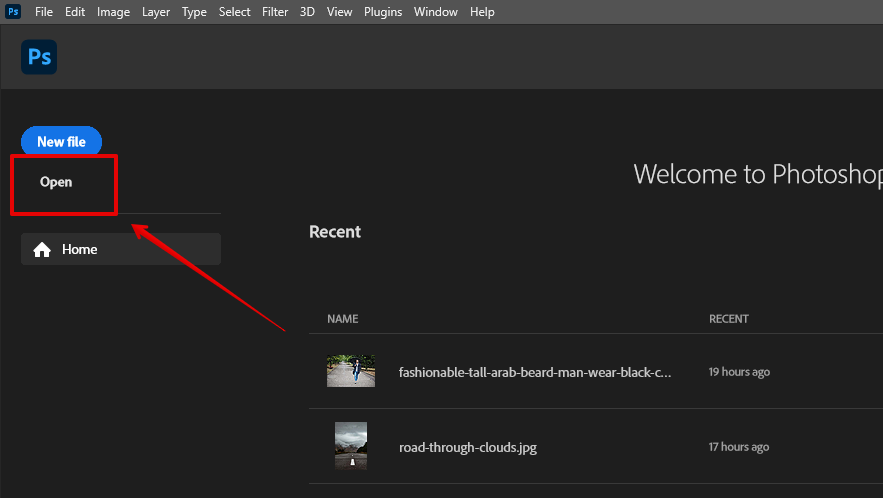Open the Edit menu
883x498 pixels.
point(75,12)
